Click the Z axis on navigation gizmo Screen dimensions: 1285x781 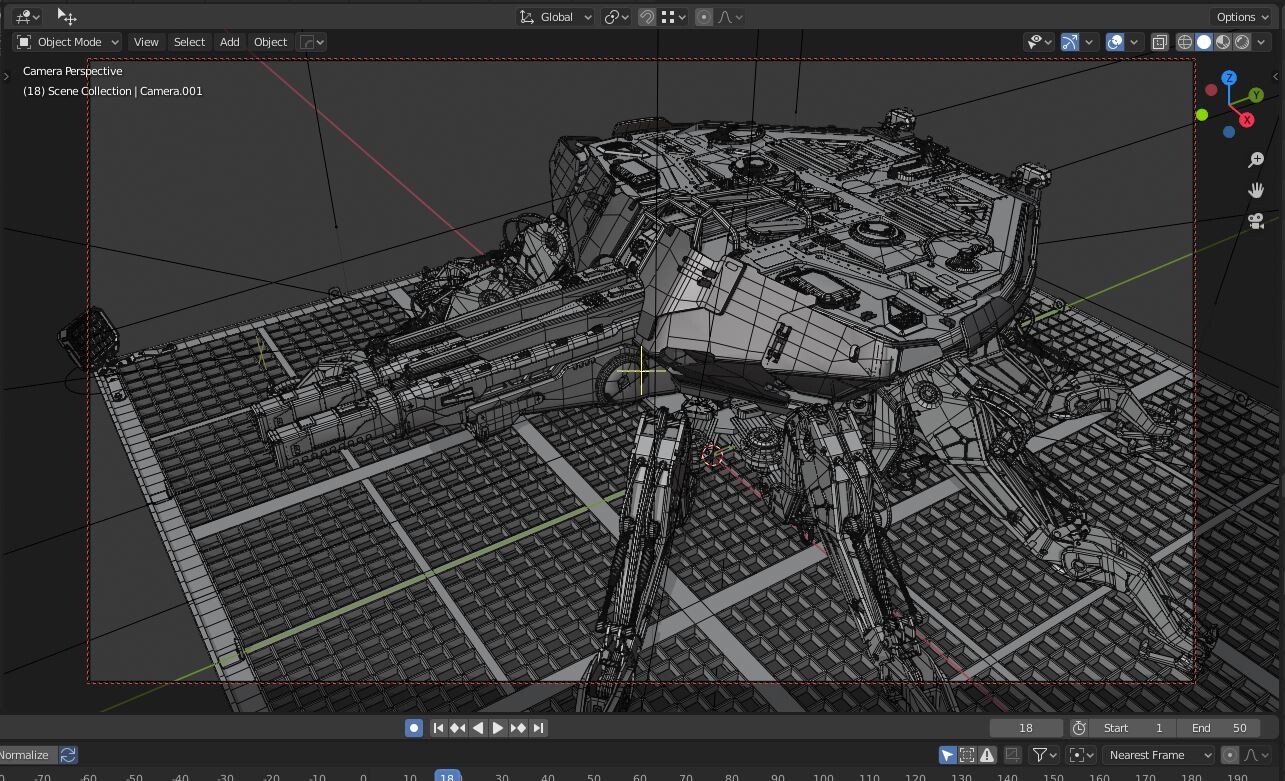click(1229, 78)
